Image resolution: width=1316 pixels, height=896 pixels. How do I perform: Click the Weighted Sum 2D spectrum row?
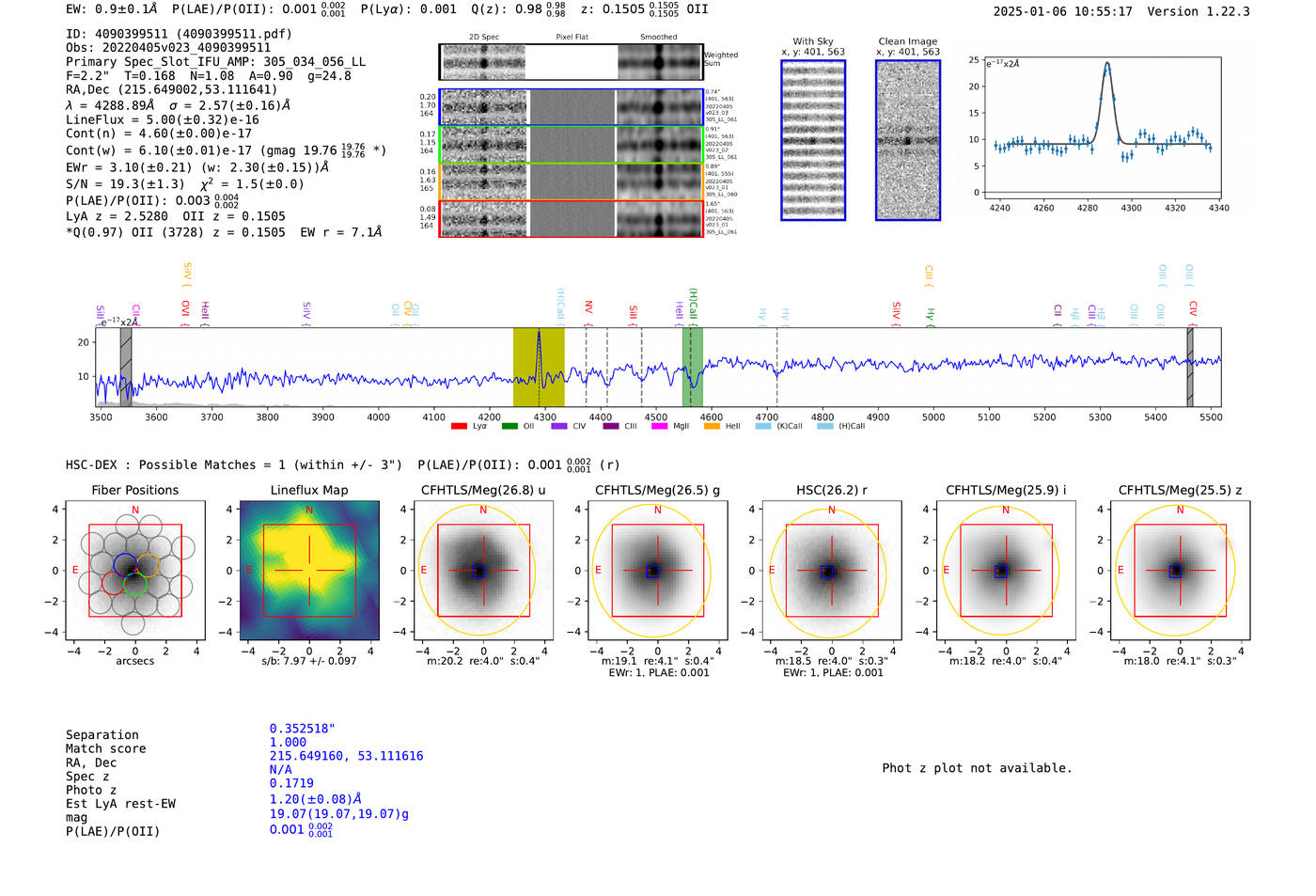coord(571,62)
